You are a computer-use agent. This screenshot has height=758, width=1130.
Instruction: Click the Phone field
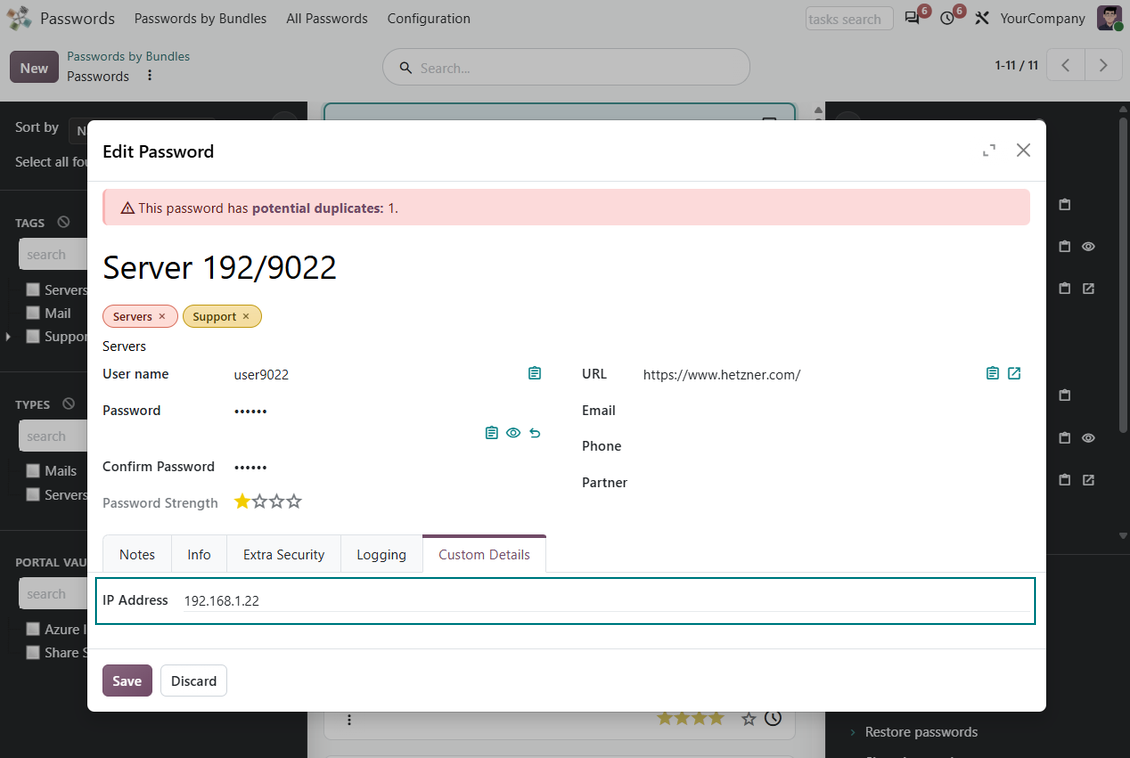835,446
